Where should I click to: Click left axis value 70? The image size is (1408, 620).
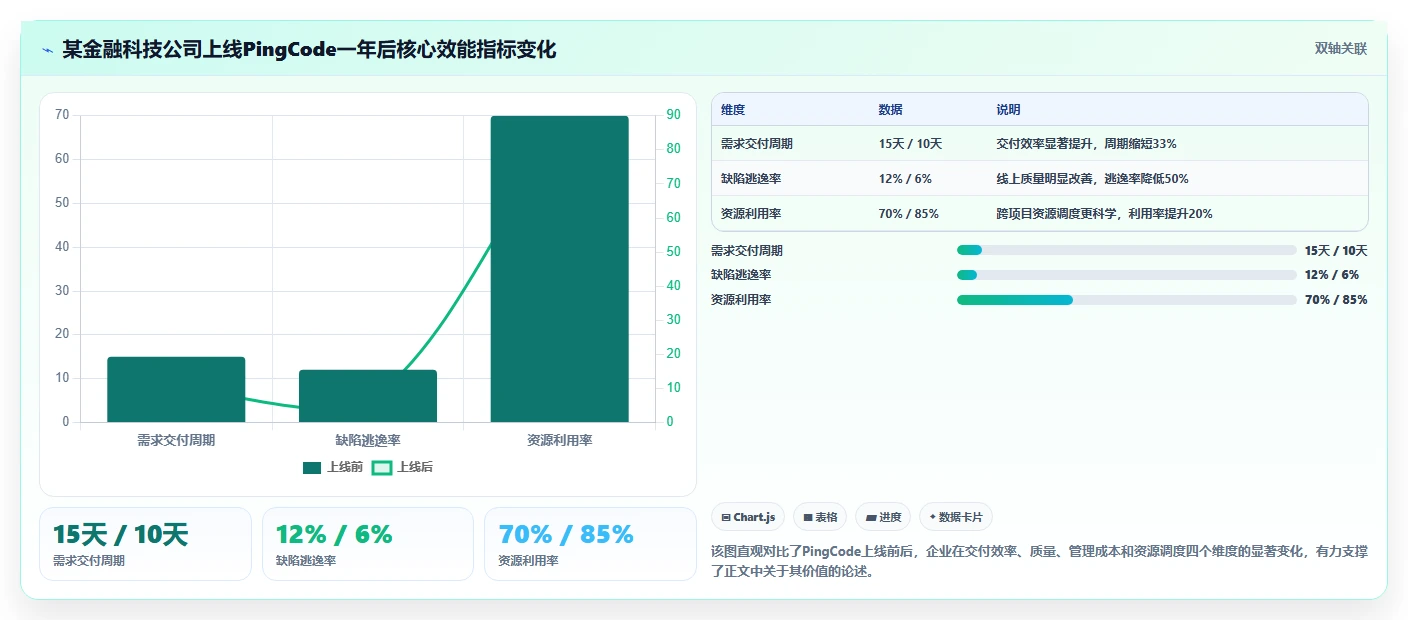click(62, 115)
